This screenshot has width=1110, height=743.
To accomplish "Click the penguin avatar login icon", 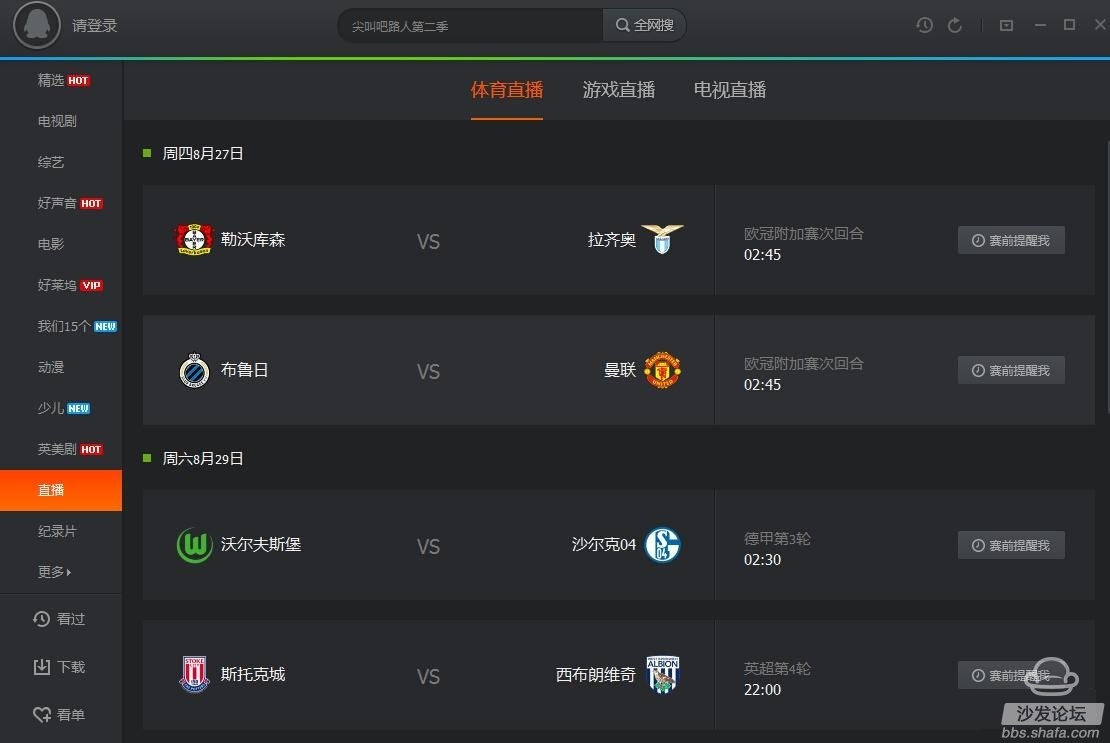I will click(x=37, y=25).
